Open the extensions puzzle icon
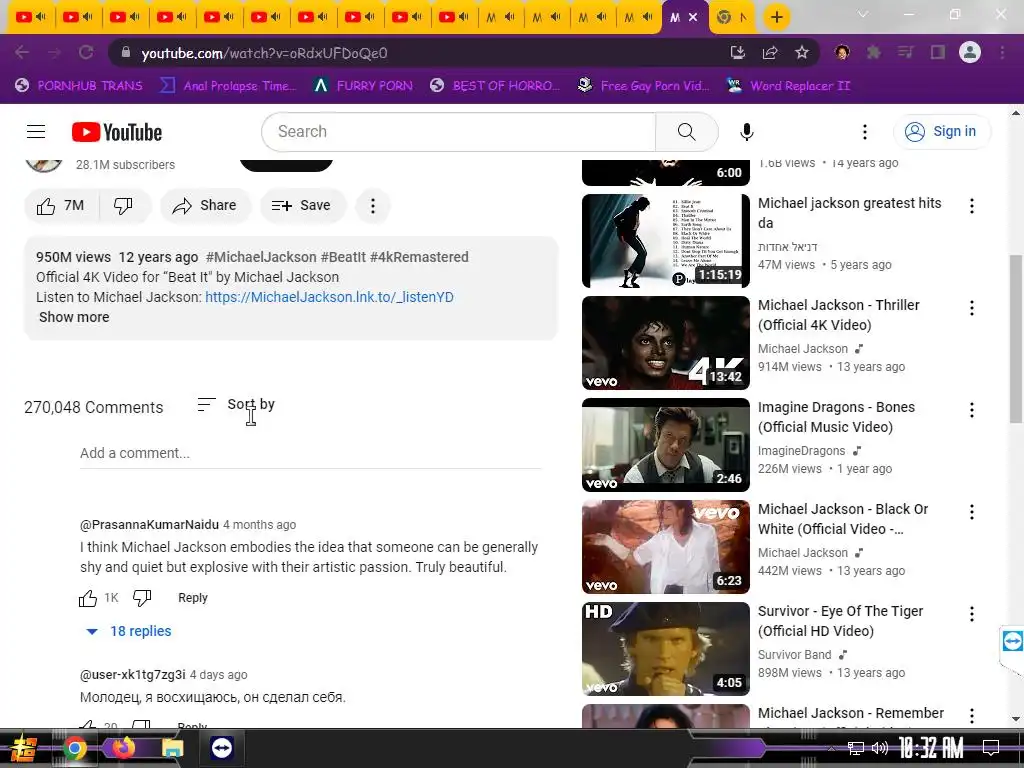The width and height of the screenshot is (1024, 768). click(x=874, y=52)
